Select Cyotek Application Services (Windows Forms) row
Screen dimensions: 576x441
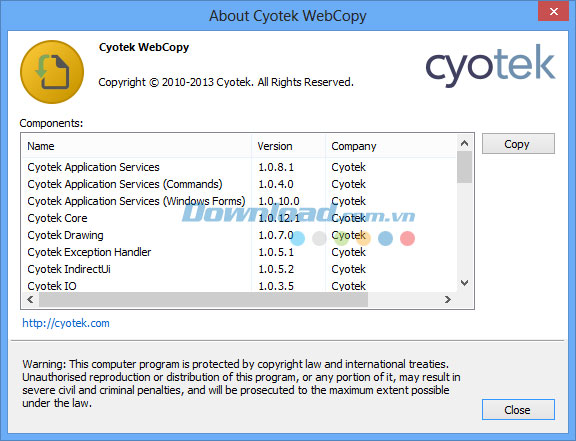(x=240, y=201)
